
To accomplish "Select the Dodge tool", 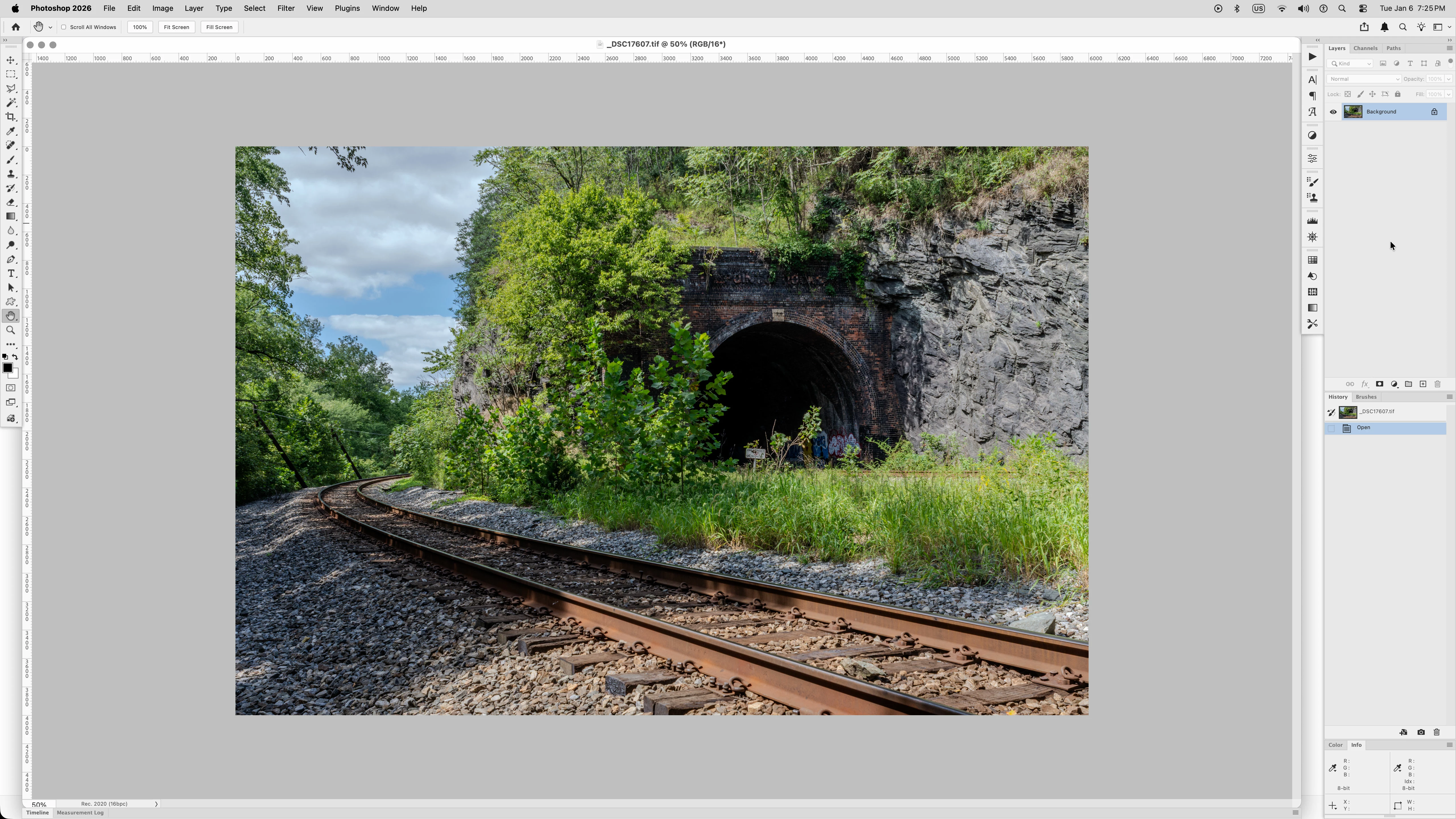I will click(11, 245).
